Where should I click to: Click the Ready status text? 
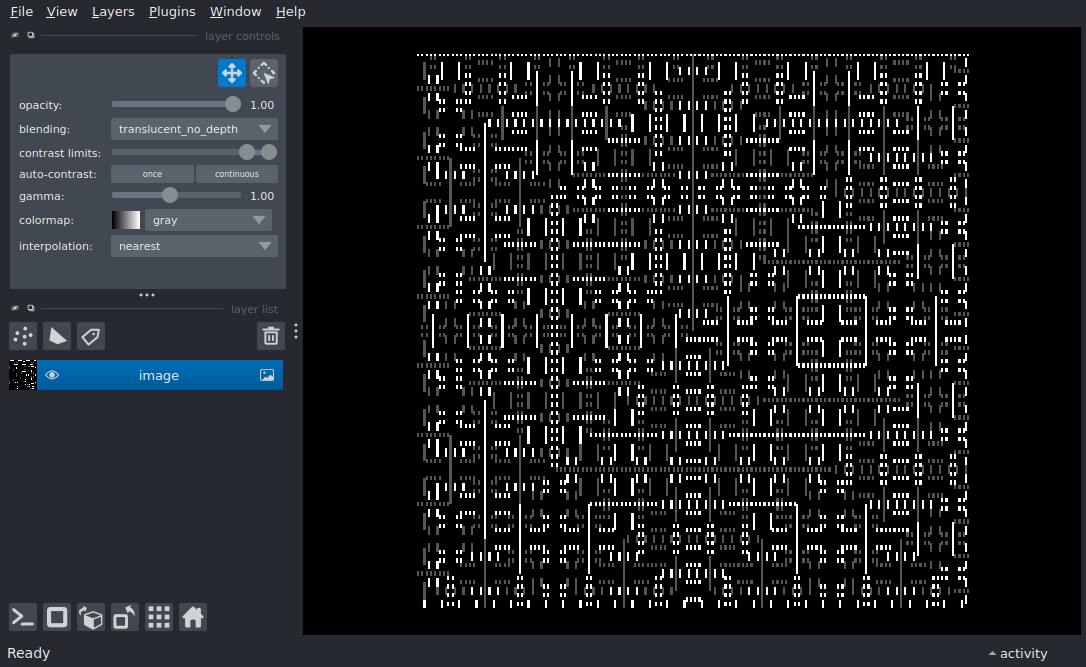28,653
